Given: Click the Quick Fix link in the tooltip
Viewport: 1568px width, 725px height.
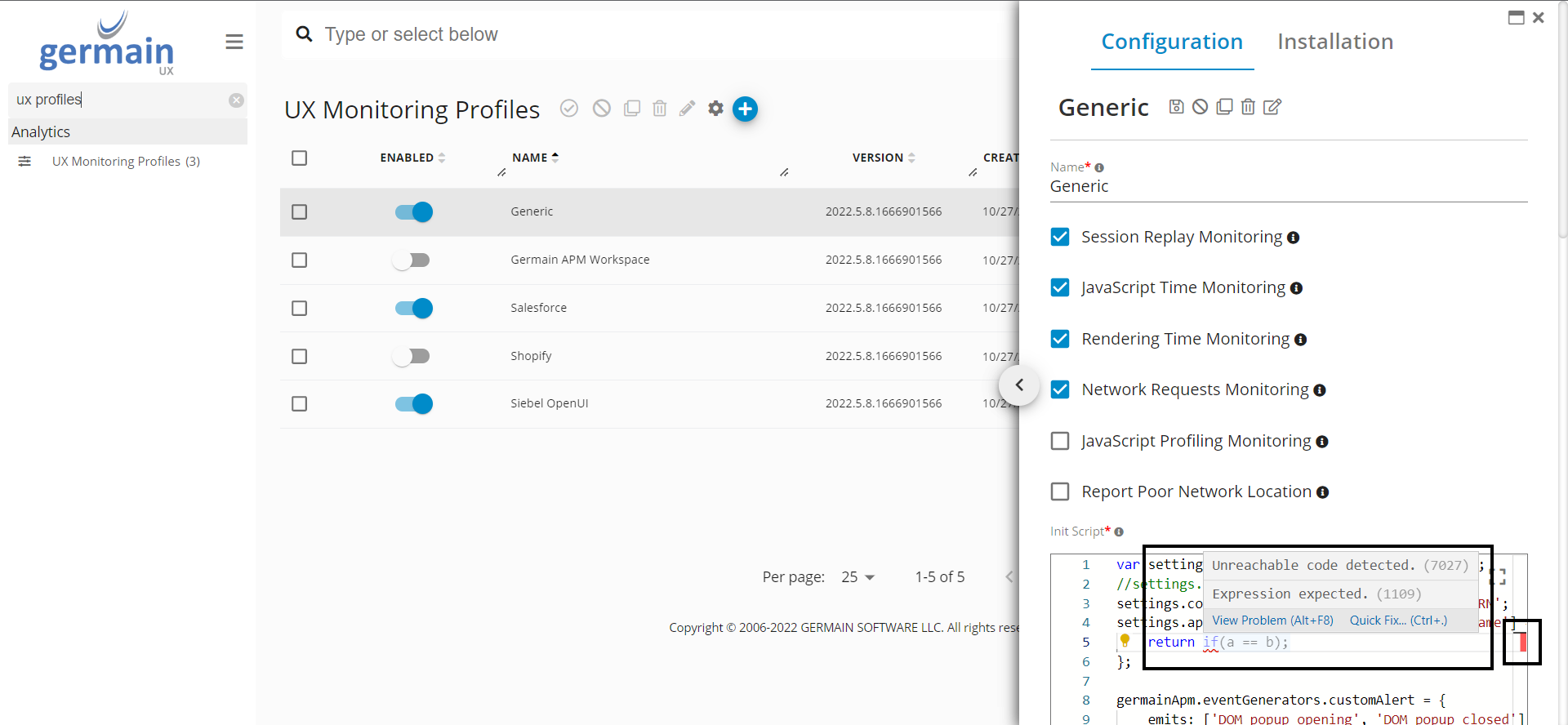Looking at the screenshot, I should coord(1397,620).
